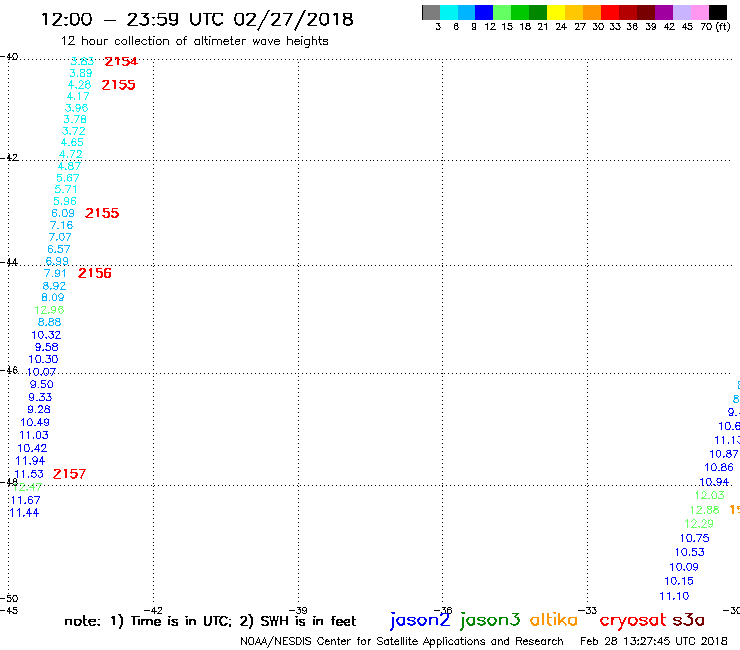
Task: Click the 3.89 wave height value
Action: 81,73
